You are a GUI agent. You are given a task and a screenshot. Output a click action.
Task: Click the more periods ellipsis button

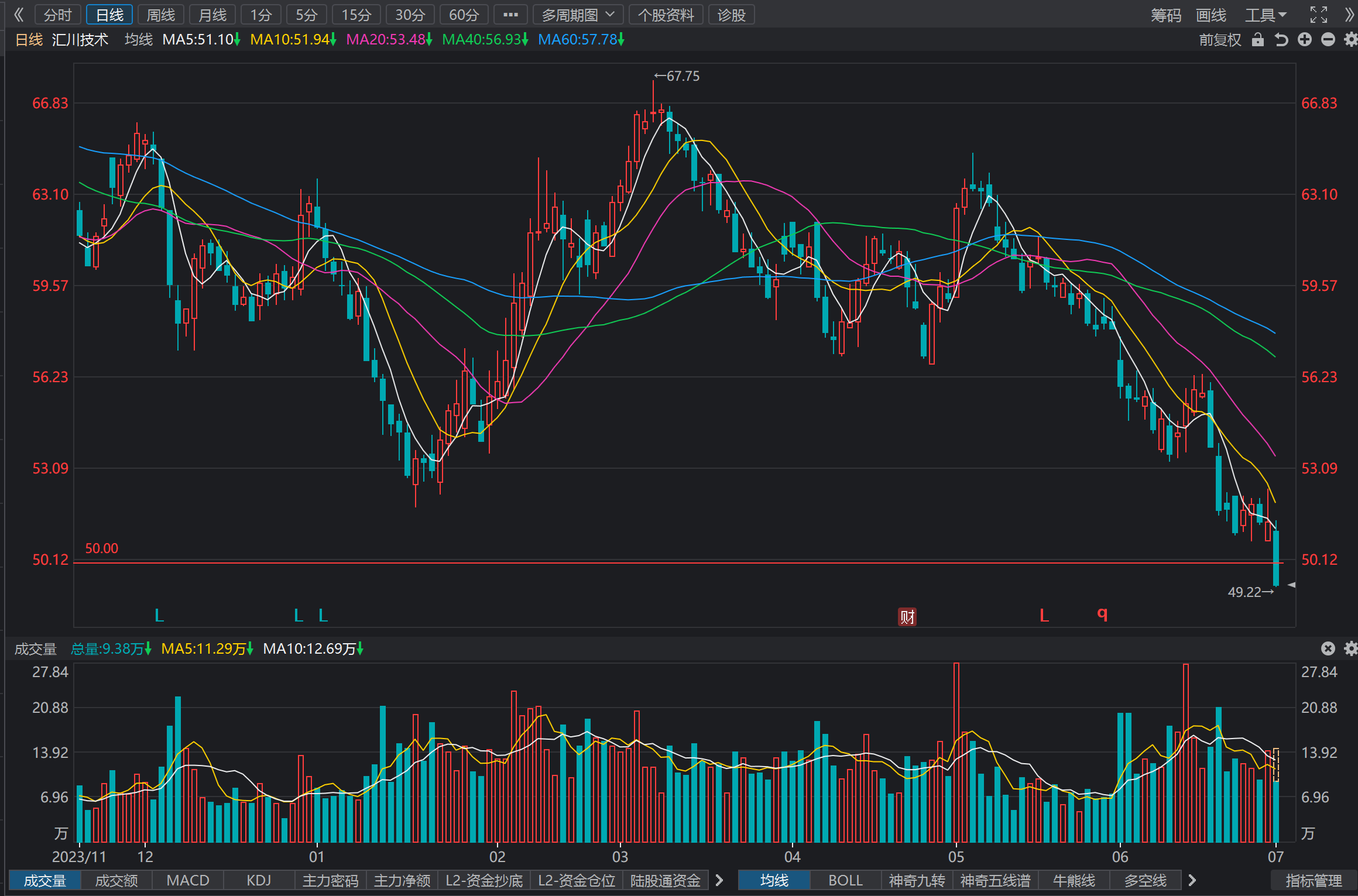[510, 15]
